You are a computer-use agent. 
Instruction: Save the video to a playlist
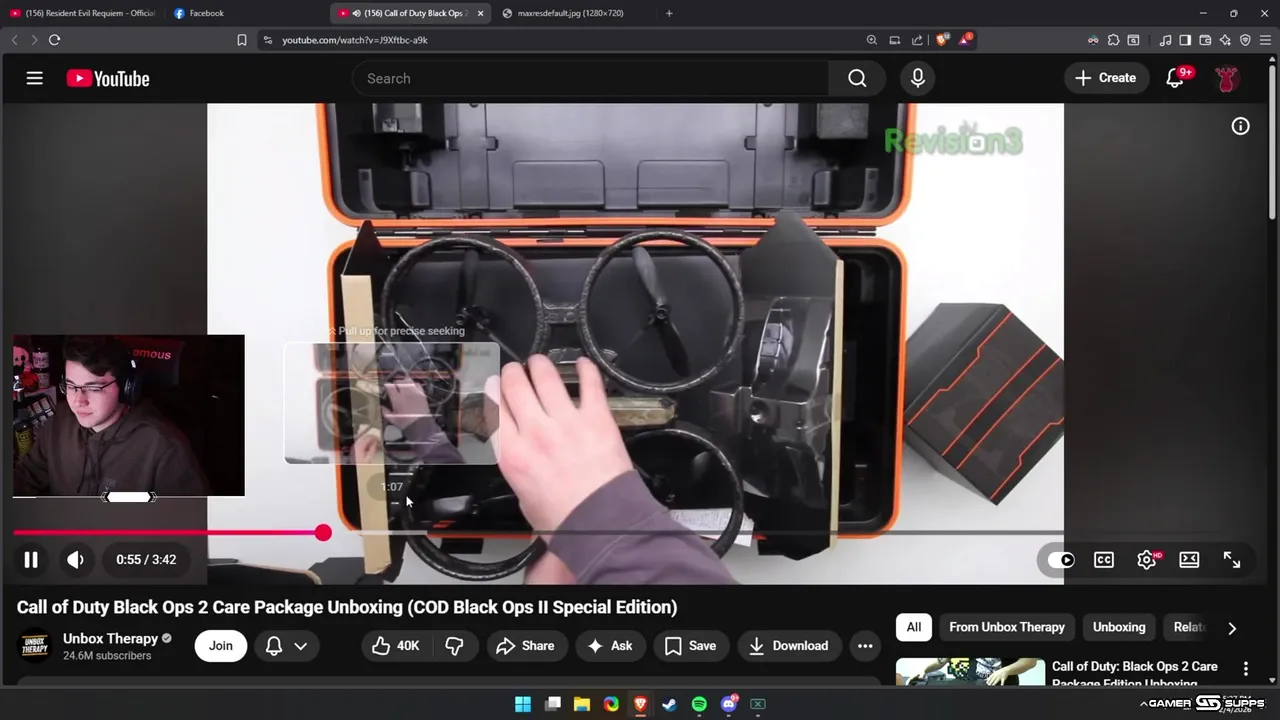point(690,646)
